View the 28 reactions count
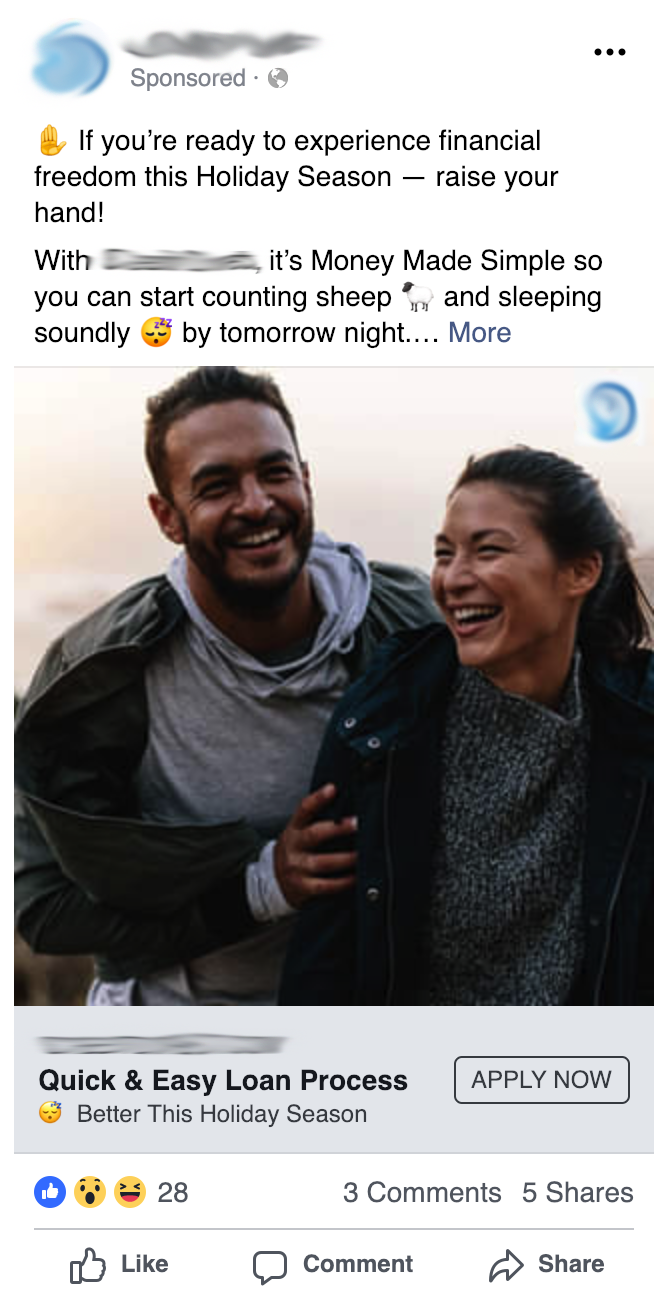 click(173, 1192)
